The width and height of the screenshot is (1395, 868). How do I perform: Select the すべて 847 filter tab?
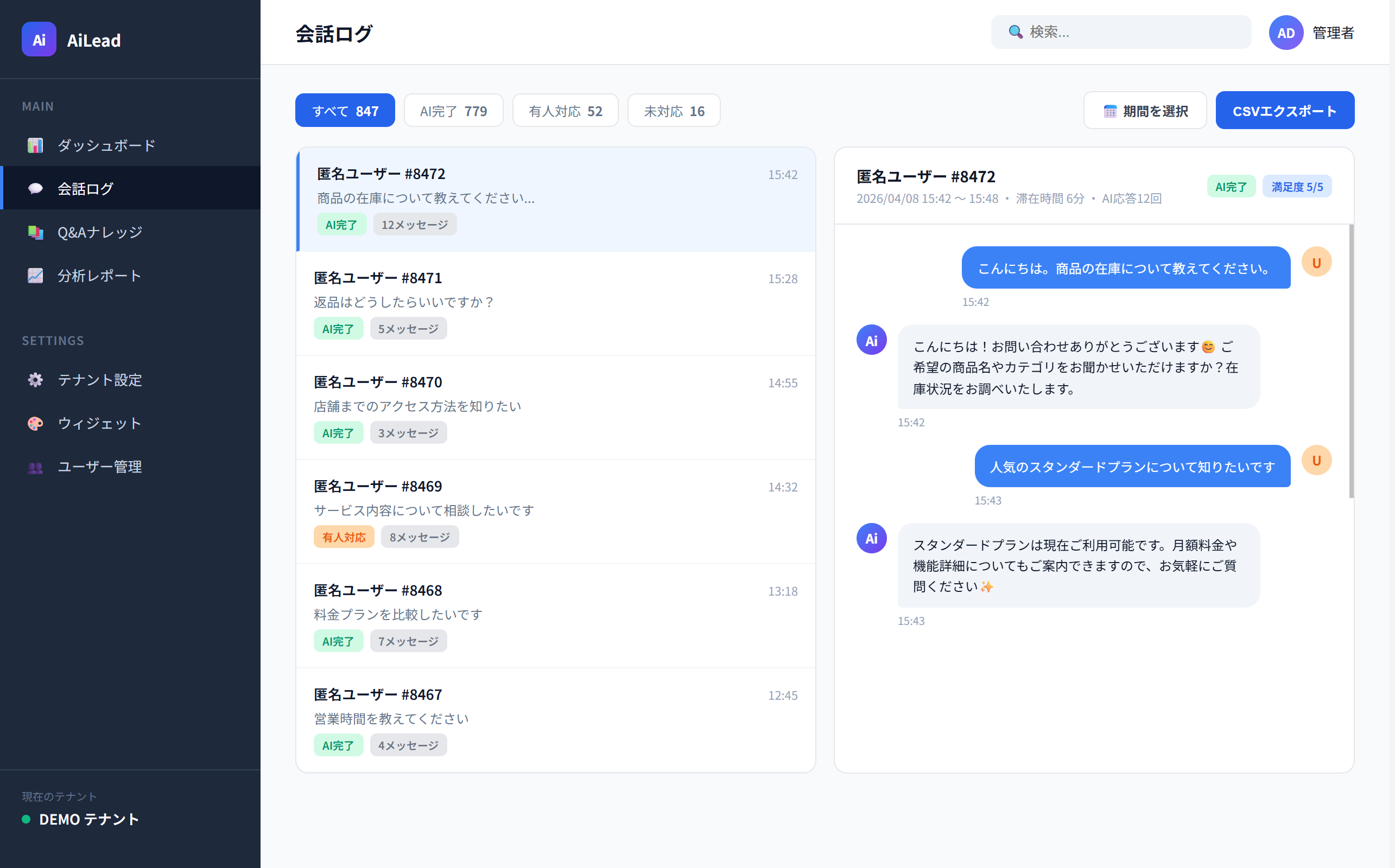pyautogui.click(x=345, y=110)
